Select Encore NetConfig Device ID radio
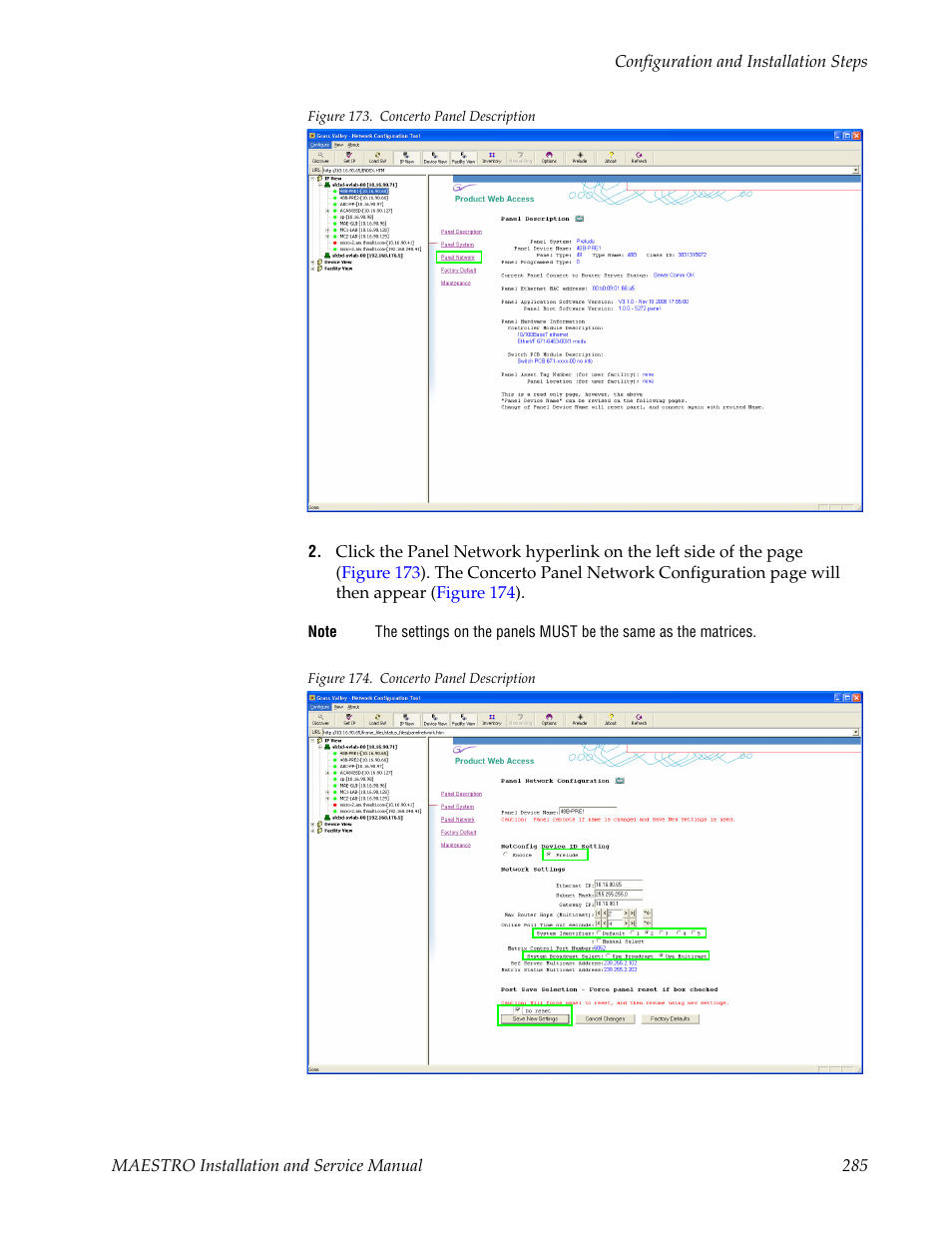This screenshot has width=952, height=1233. (x=505, y=854)
